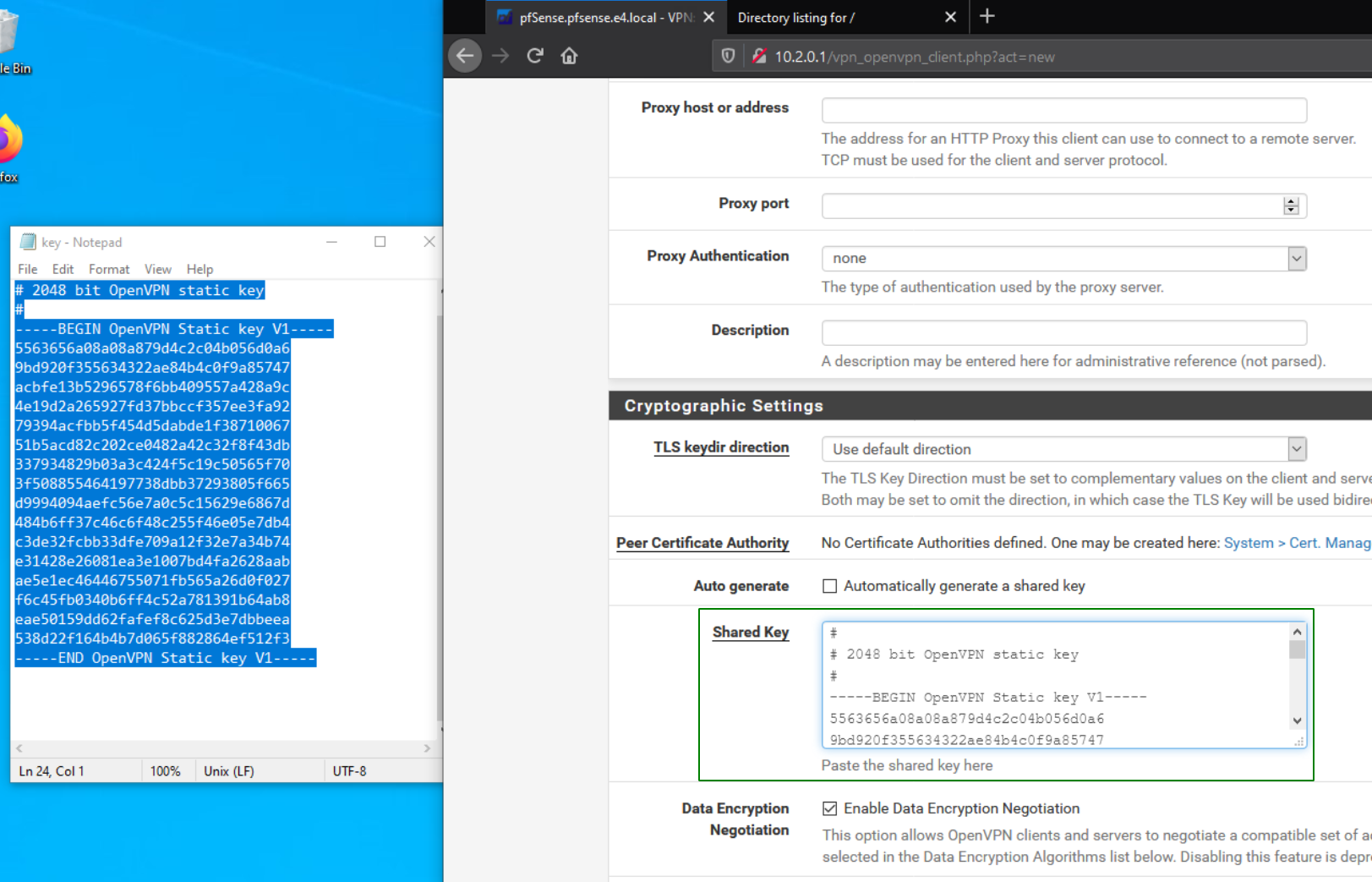The height and width of the screenshot is (882, 1372).
Task: Click the Proxy host or address field
Action: tap(1063, 110)
